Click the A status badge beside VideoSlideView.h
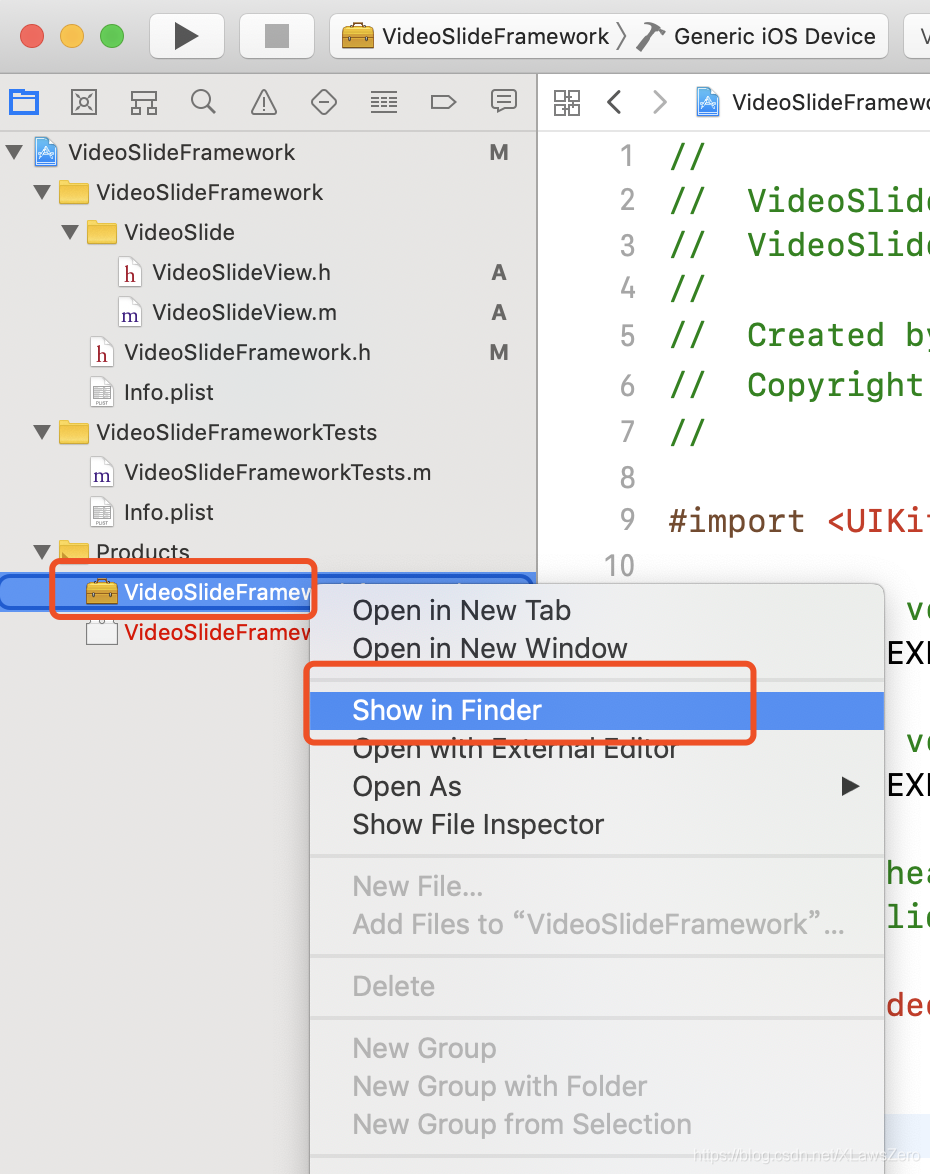930x1174 pixels. [499, 273]
